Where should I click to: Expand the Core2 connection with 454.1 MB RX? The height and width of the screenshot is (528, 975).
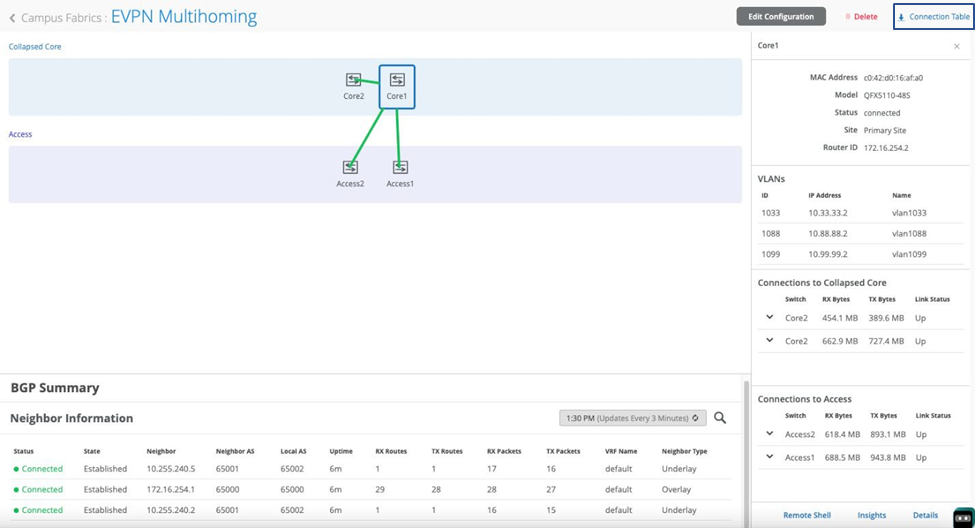(769, 317)
